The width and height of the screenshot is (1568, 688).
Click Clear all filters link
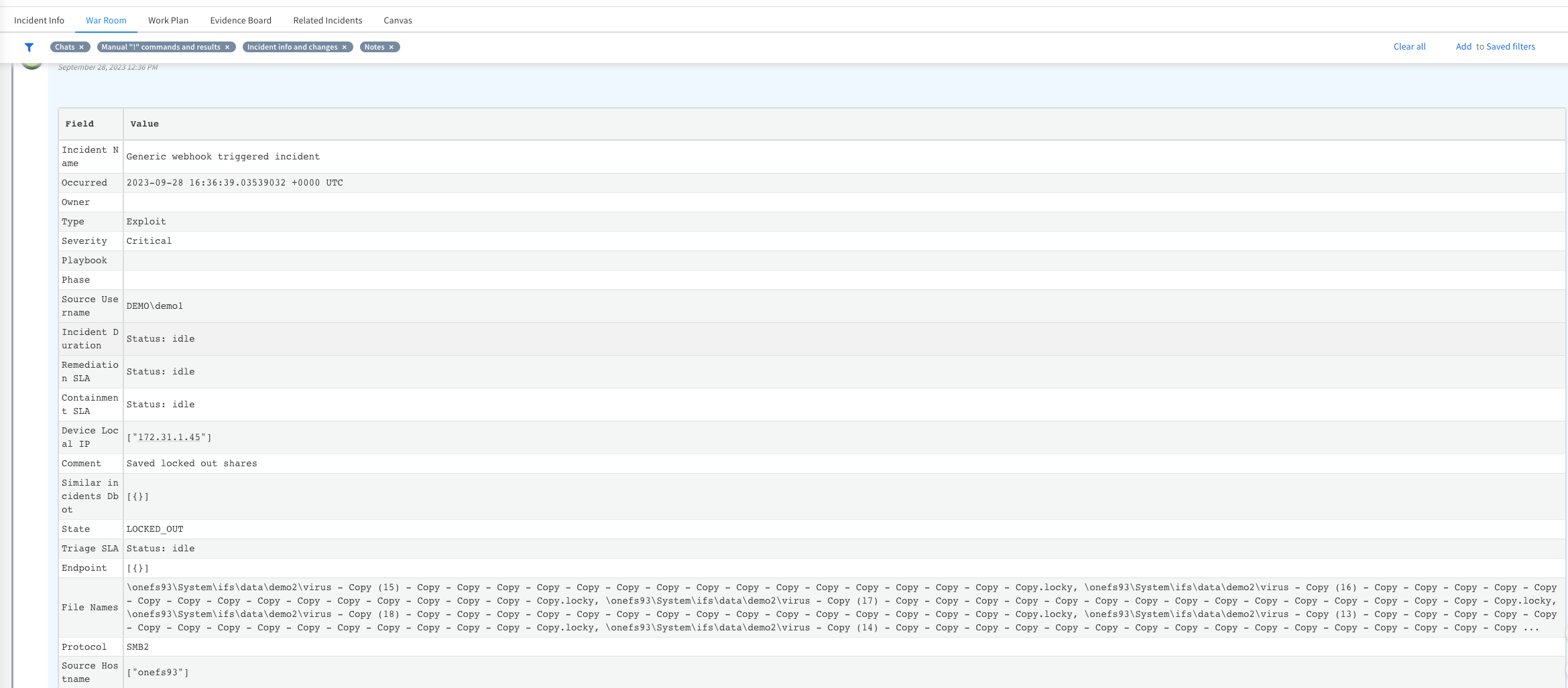(1409, 46)
